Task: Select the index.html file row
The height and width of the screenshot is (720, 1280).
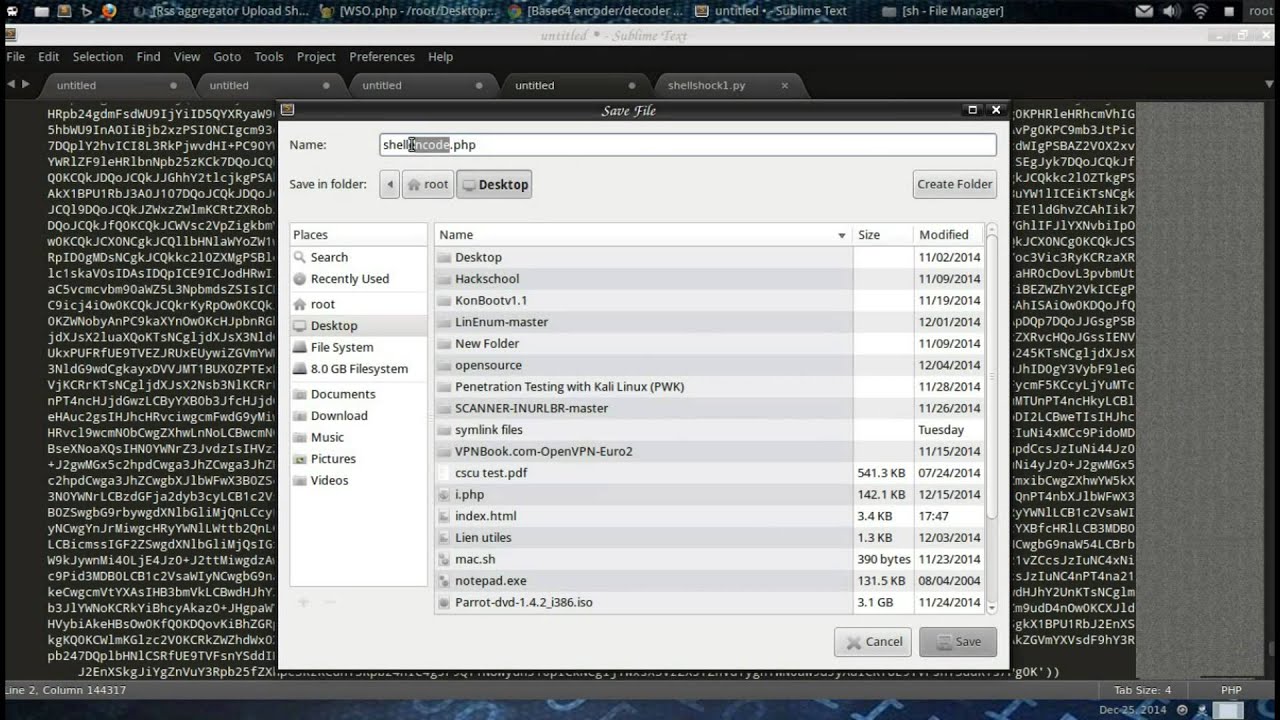Action: click(x=709, y=516)
